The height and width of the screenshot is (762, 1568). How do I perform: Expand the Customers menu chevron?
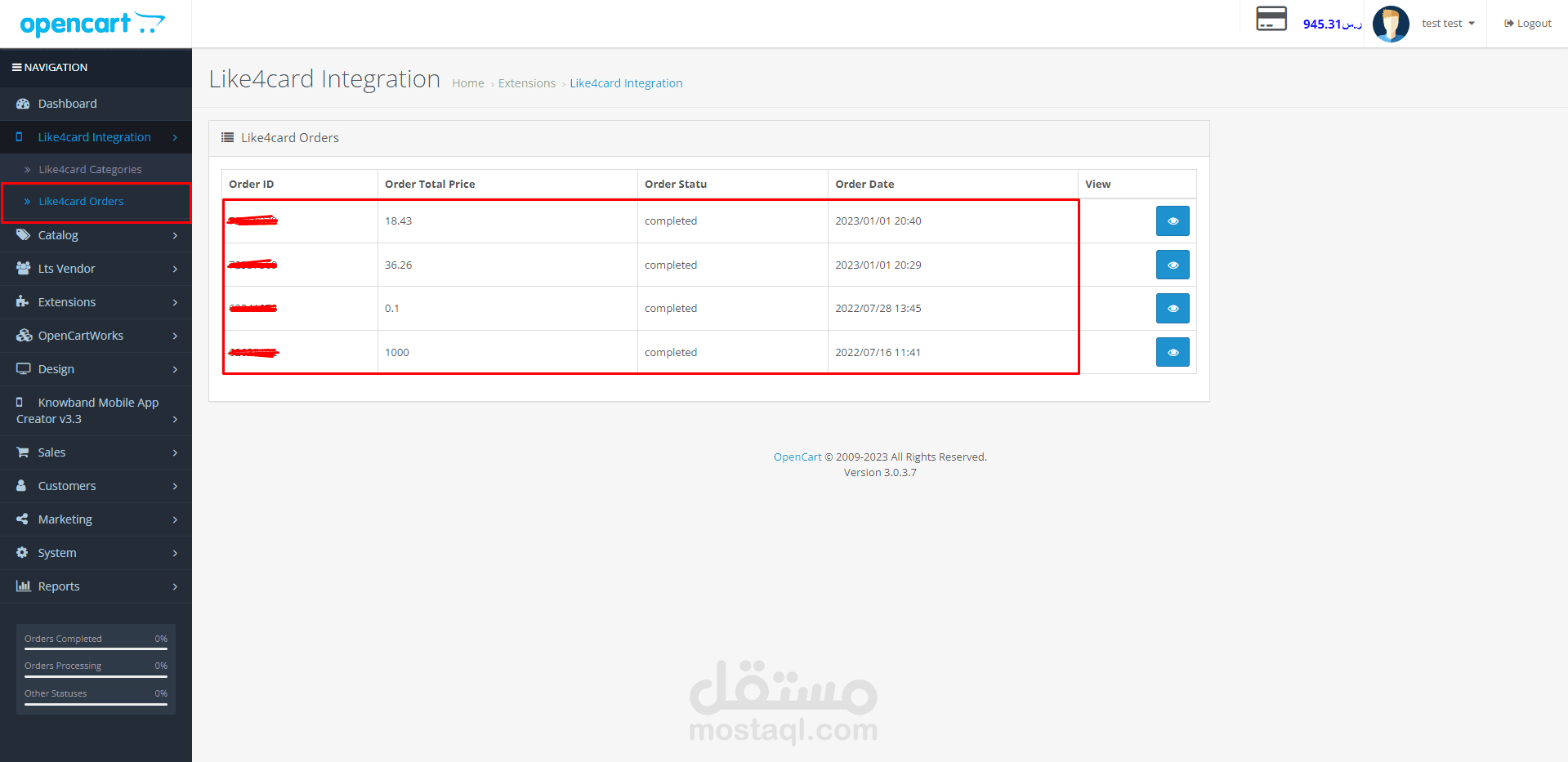pos(175,487)
